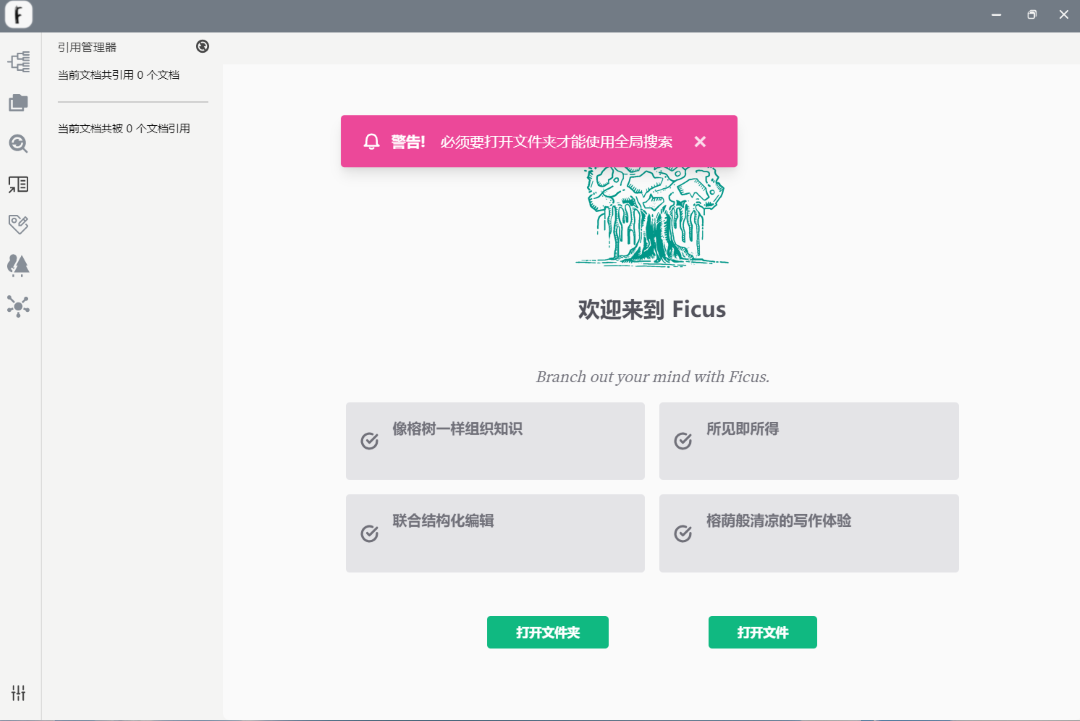Dismiss the 警告 banner with its X
The image size is (1080, 721).
700,141
